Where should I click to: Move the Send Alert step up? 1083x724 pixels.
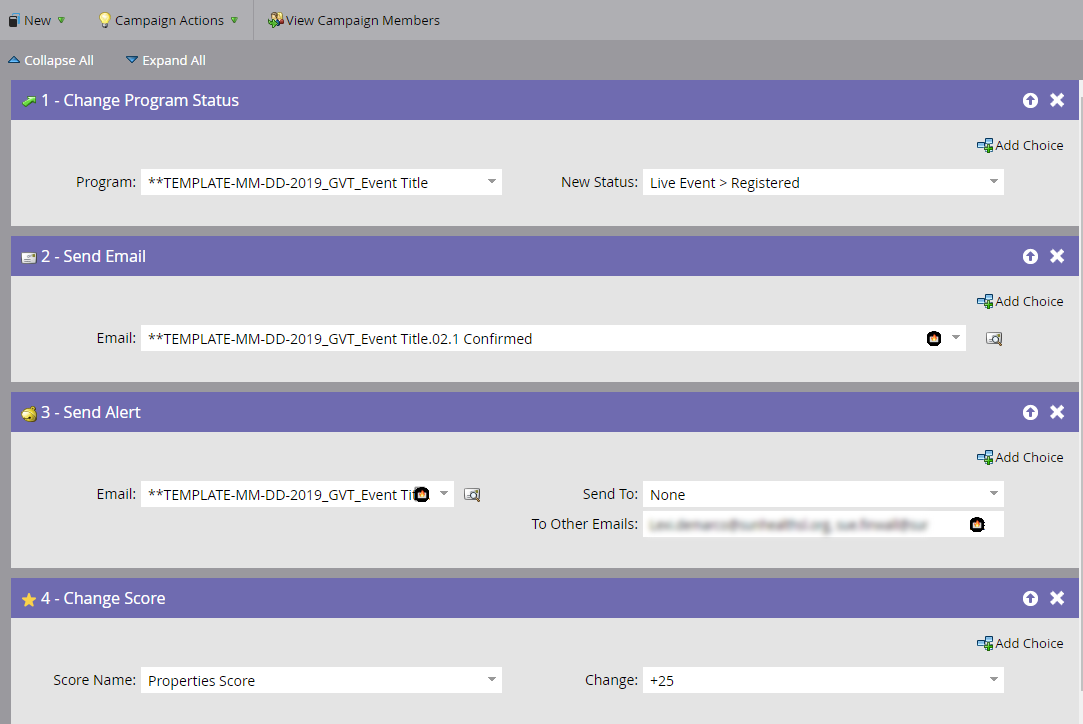1030,412
